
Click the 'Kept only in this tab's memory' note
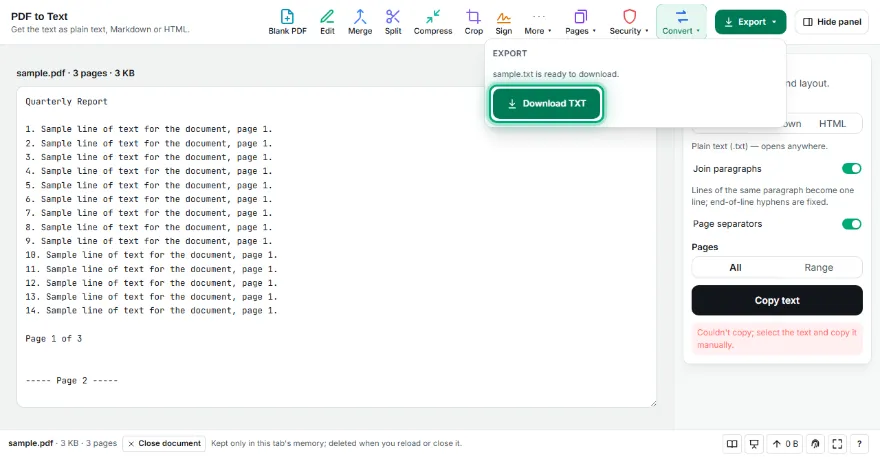336,444
